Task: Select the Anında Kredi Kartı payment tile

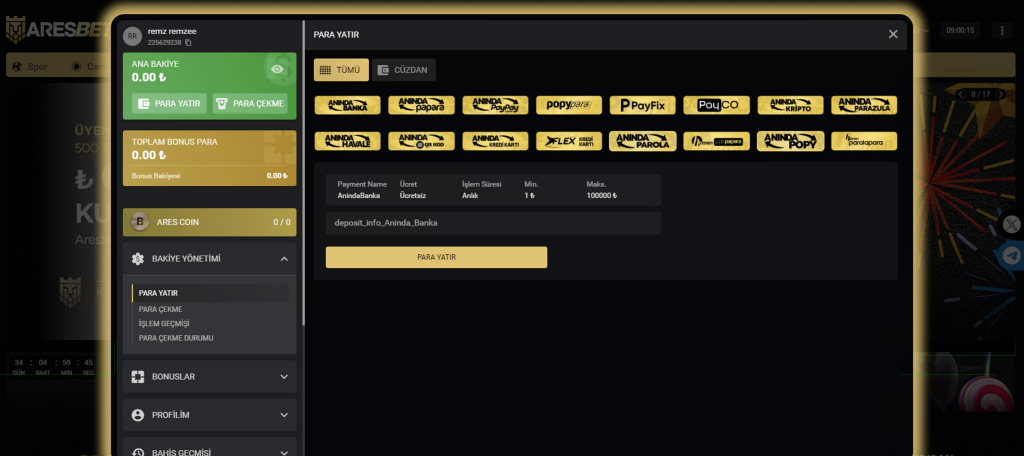Action: tap(495, 141)
